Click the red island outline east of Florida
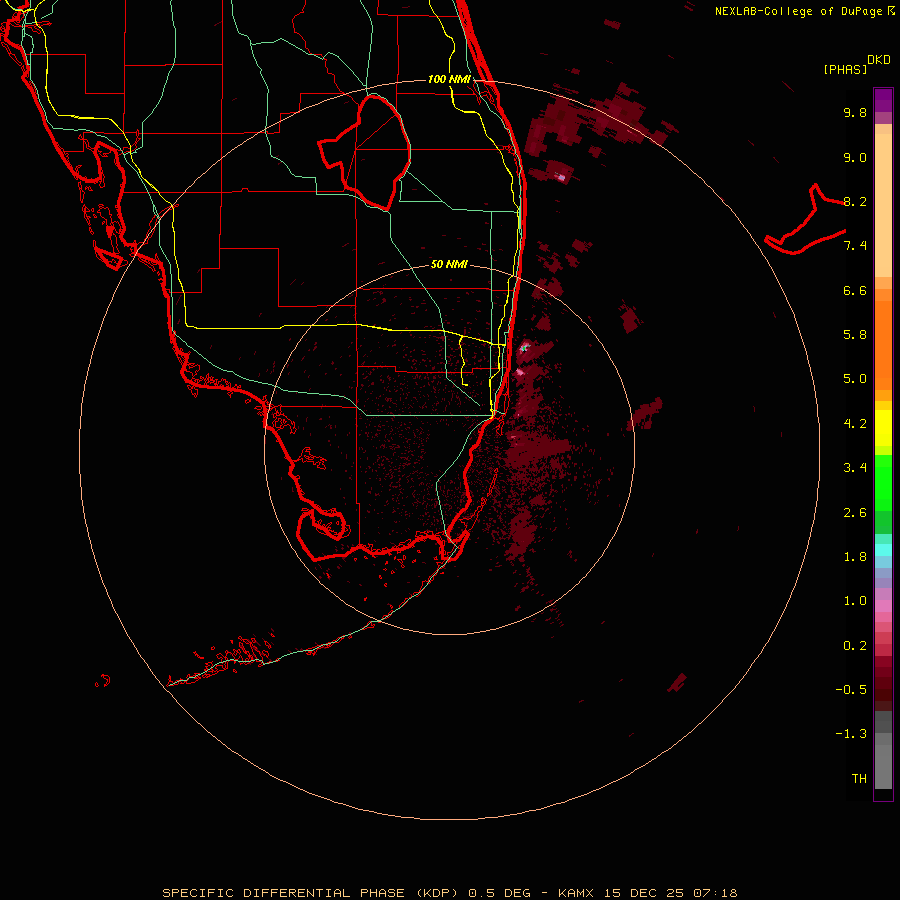The width and height of the screenshot is (900, 900). click(x=805, y=221)
